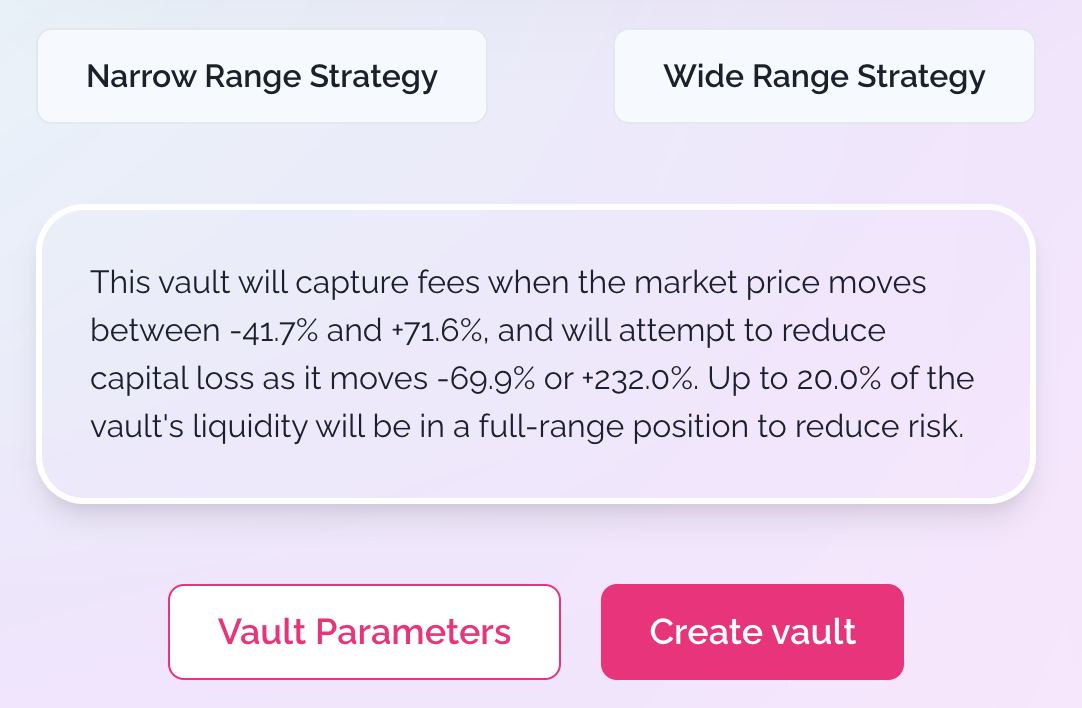This screenshot has width=1082, height=708.
Task: Select the Narrow Range Strategy option
Action: click(x=262, y=77)
